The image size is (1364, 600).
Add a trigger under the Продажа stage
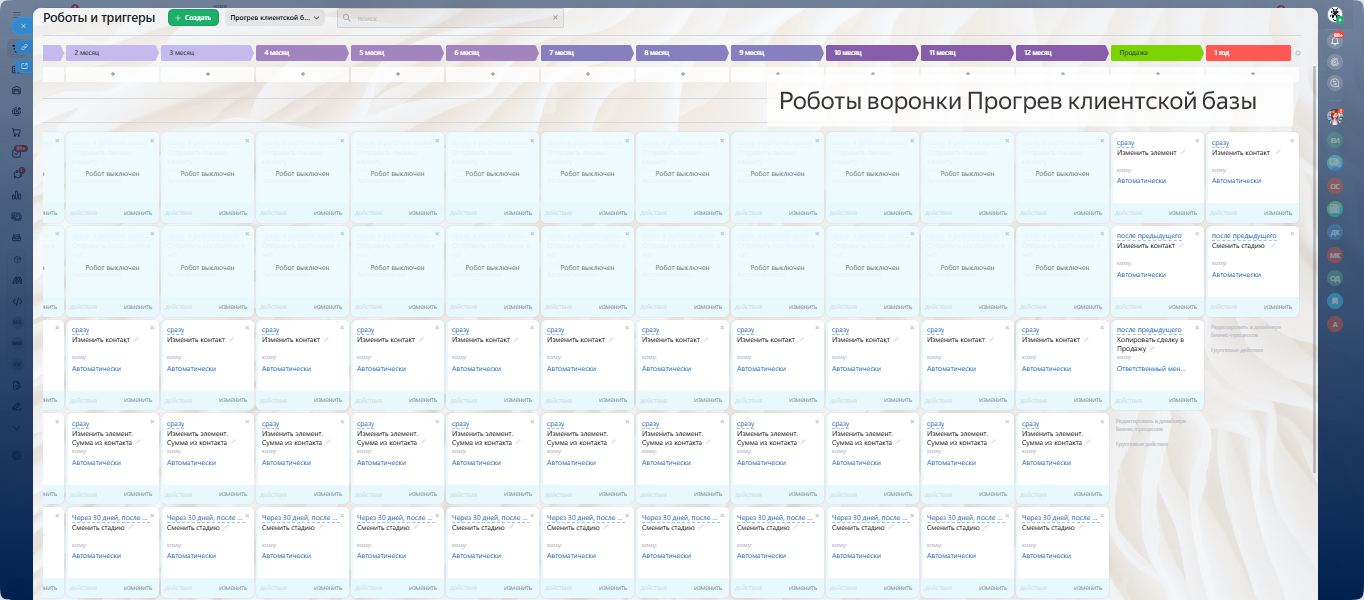pos(1157,73)
